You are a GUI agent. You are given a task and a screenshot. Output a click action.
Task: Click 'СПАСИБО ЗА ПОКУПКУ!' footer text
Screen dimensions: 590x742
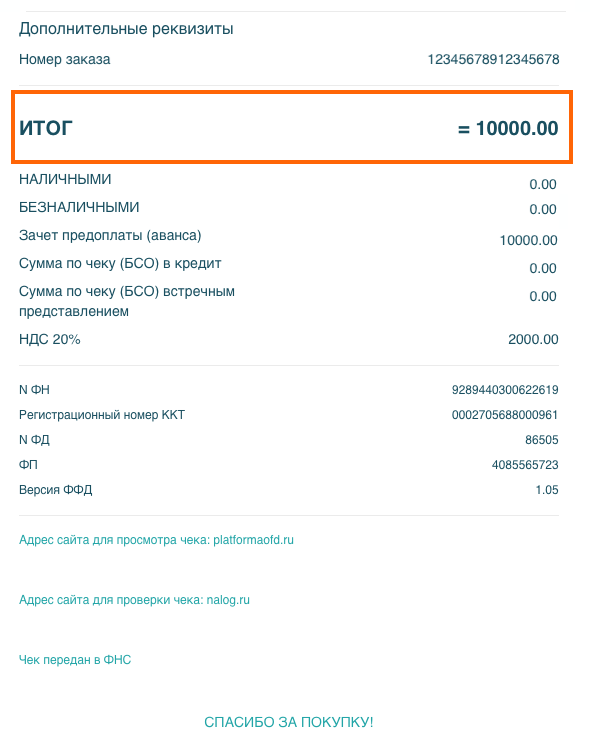[x=289, y=722]
